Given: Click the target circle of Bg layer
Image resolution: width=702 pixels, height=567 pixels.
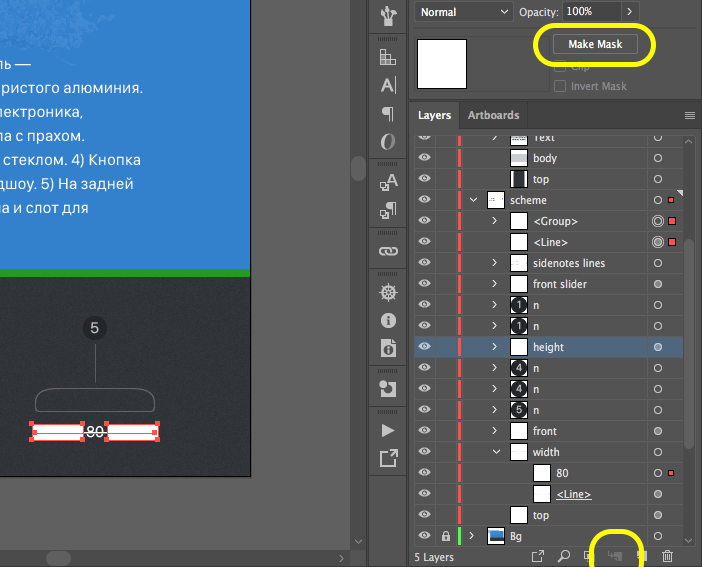Looking at the screenshot, I should point(658,536).
